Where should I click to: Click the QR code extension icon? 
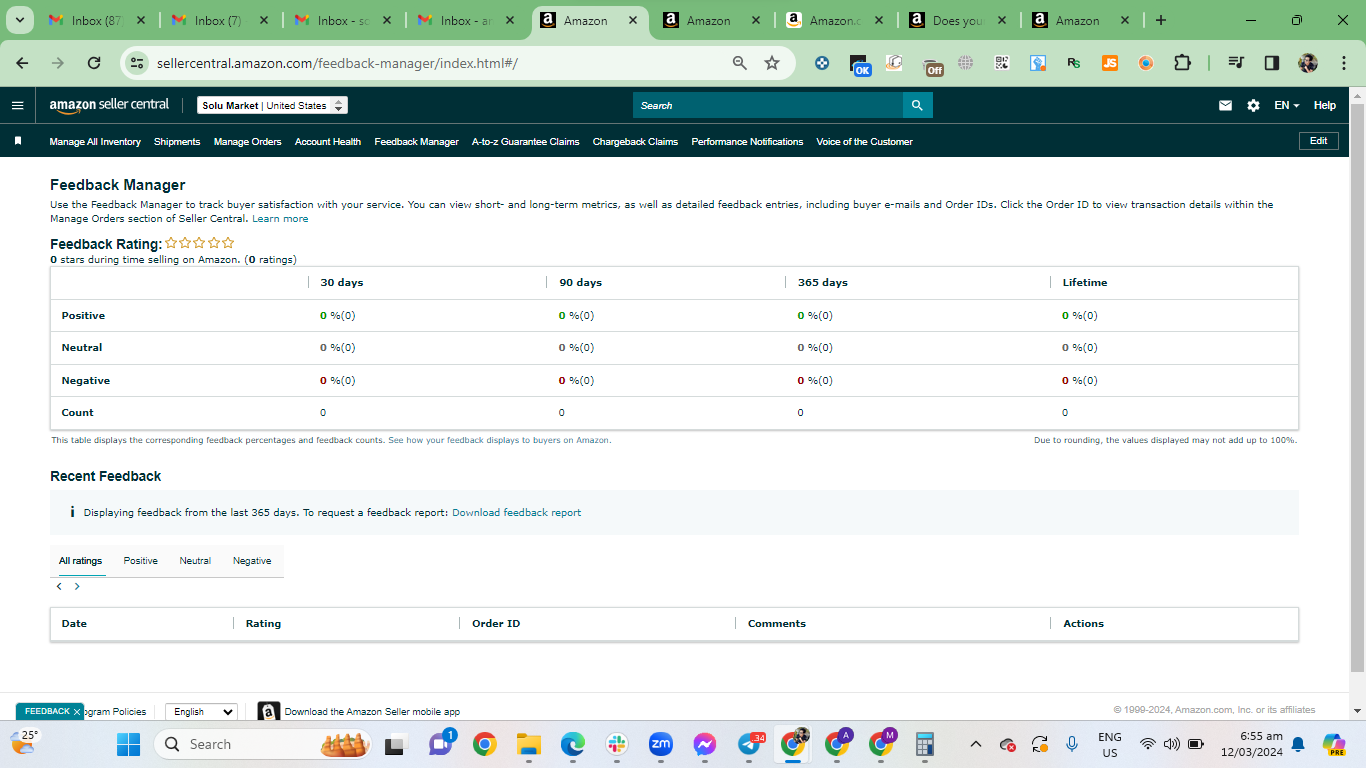coord(1002,63)
